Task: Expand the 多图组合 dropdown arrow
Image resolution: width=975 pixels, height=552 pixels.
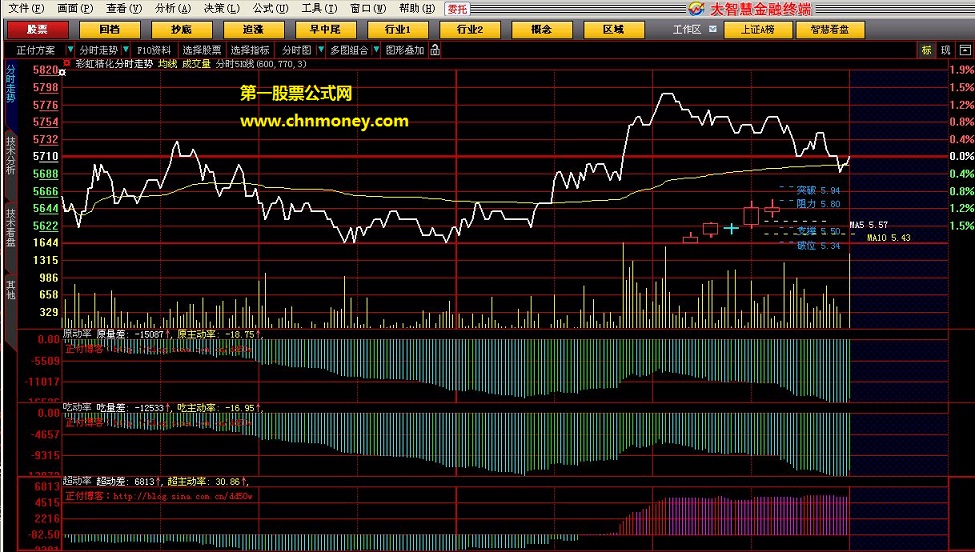Action: pos(376,50)
